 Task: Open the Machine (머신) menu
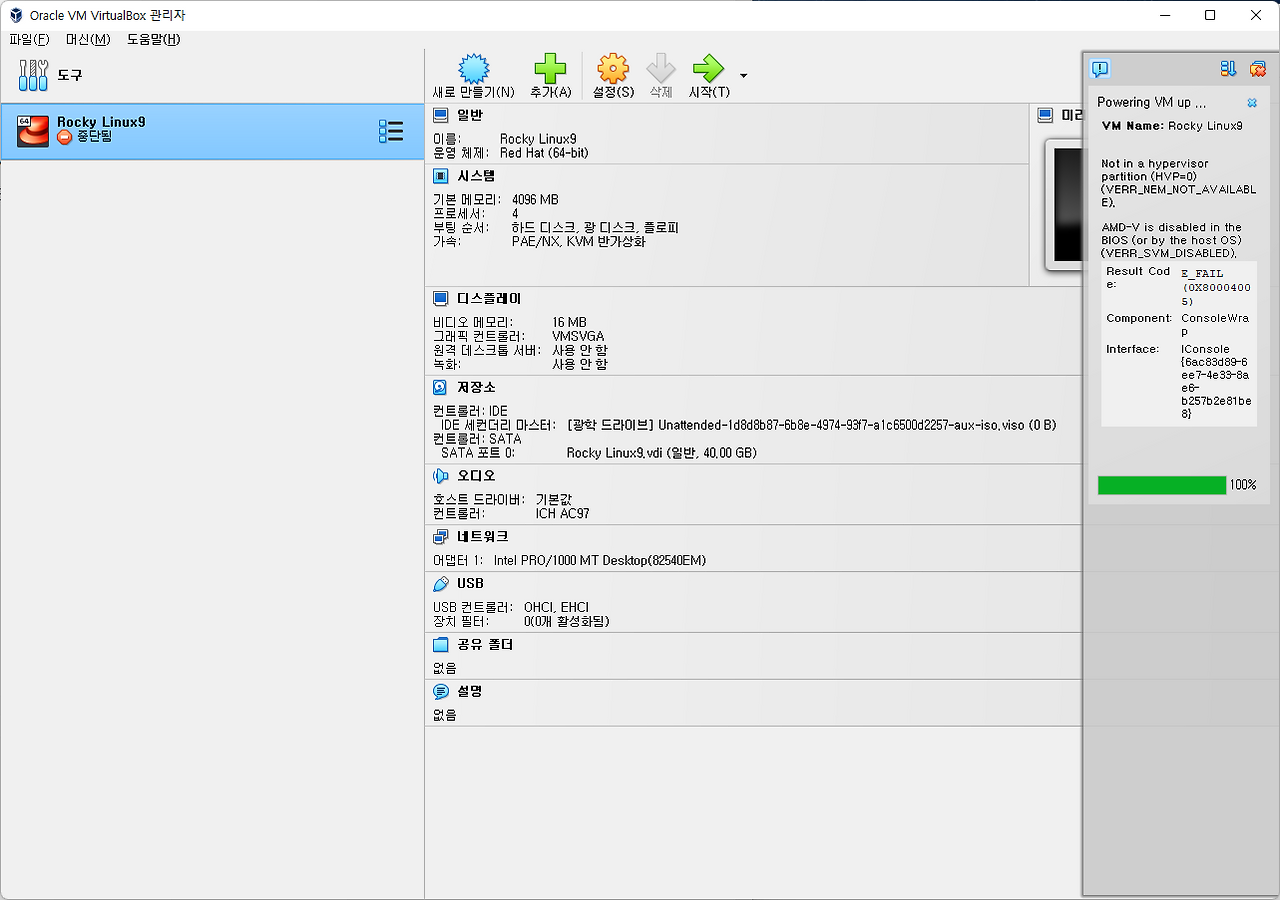pos(88,39)
